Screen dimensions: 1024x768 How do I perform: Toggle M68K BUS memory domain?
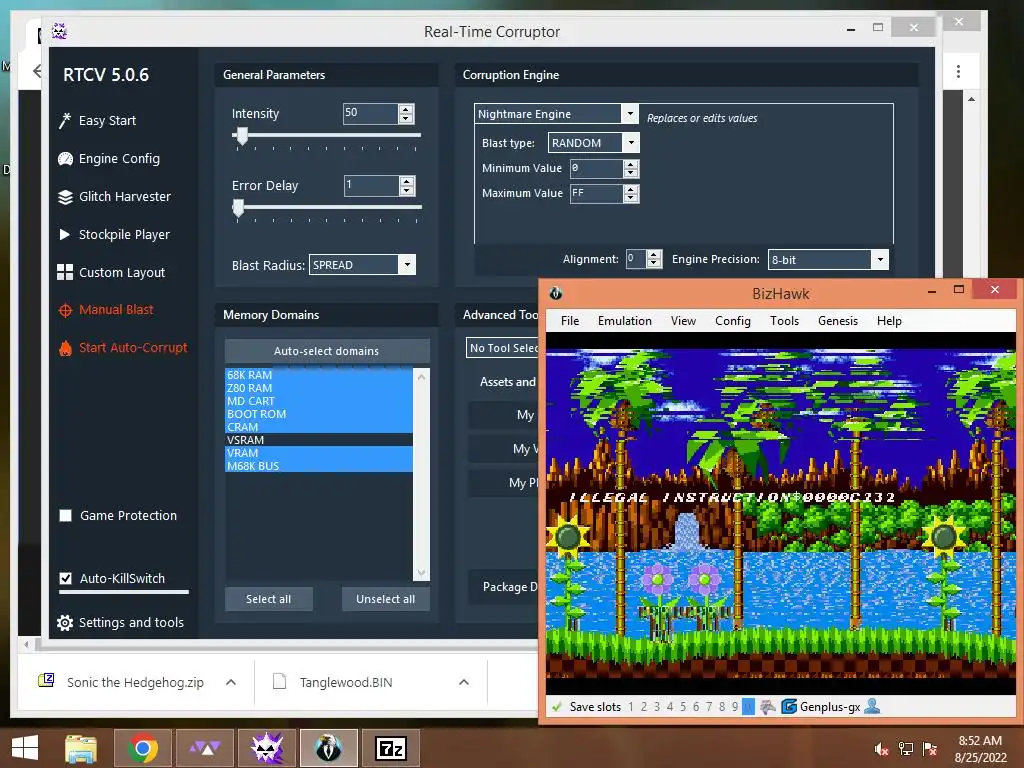pyautogui.click(x=319, y=466)
